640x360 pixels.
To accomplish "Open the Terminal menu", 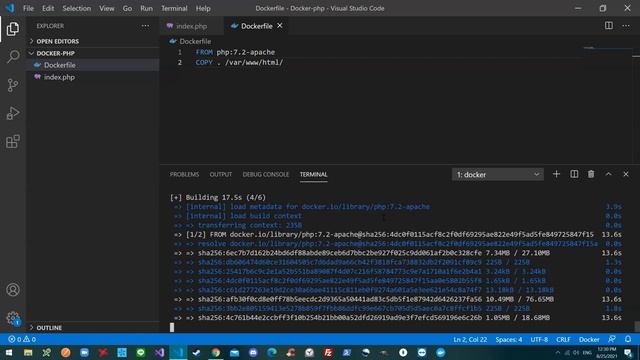I will [x=174, y=8].
